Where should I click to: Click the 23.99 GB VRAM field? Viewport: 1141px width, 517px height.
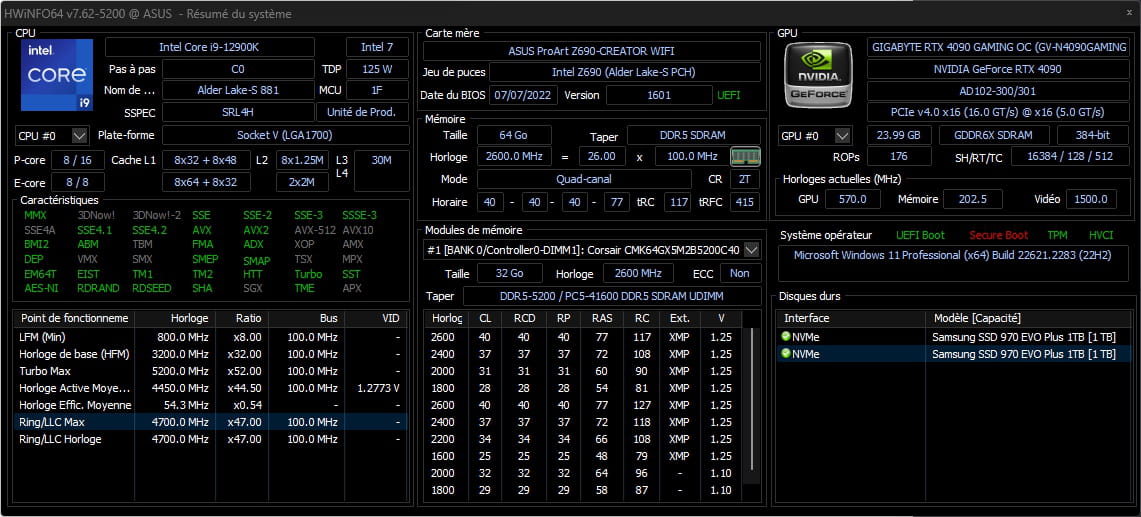pos(899,136)
